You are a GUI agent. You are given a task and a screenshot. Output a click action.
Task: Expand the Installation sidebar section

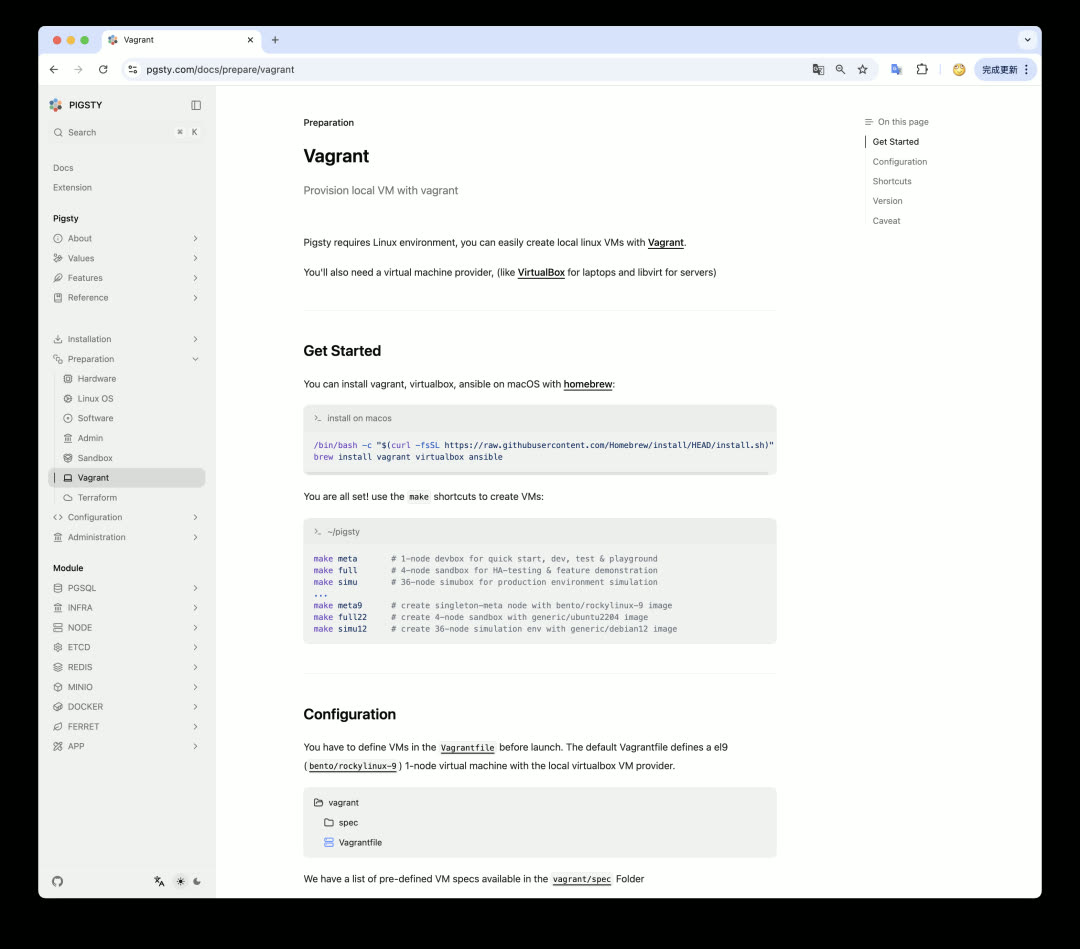[195, 339]
